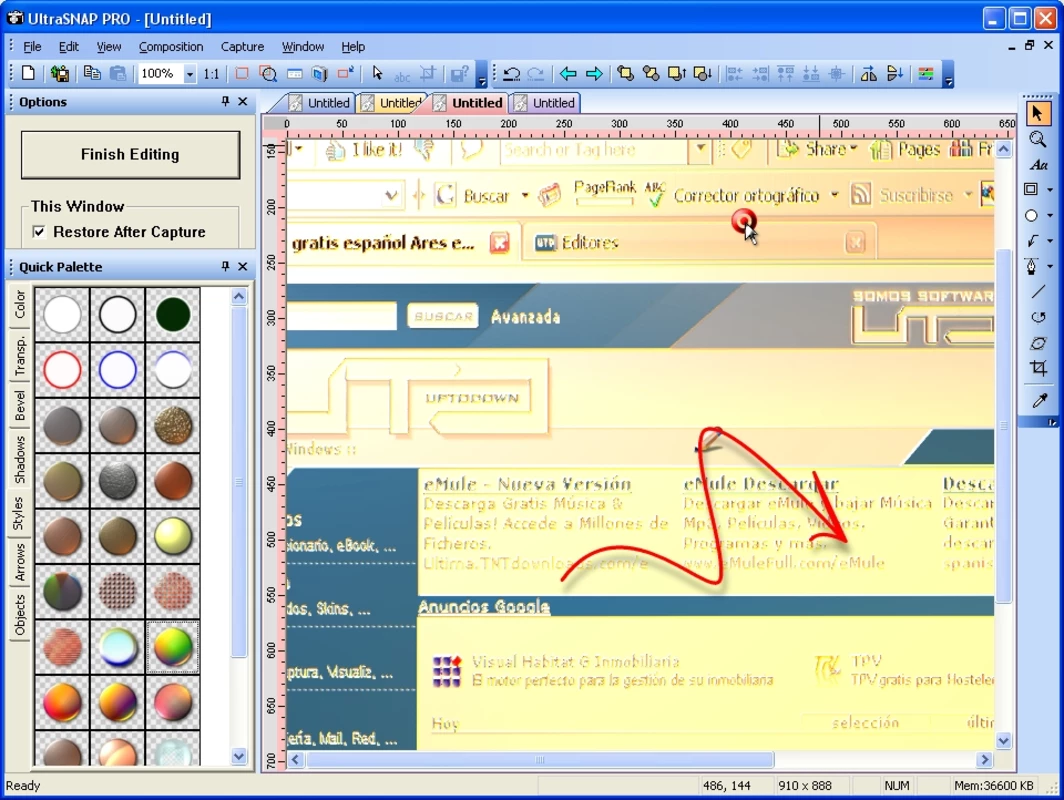Open the Composition menu
The width and height of the screenshot is (1064, 800).
point(171,47)
